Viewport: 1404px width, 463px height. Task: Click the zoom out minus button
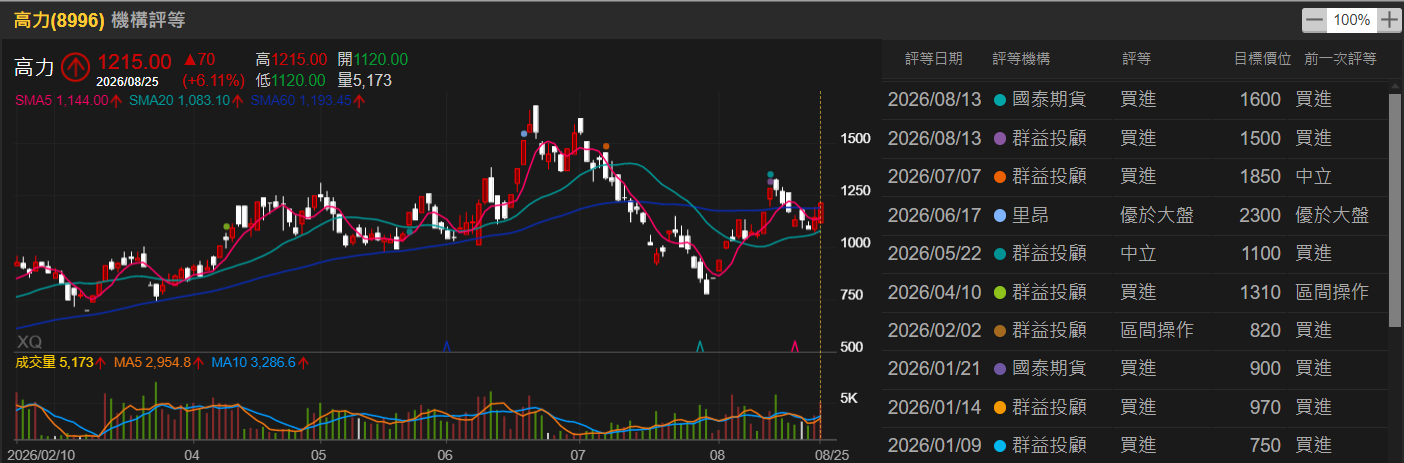1314,19
